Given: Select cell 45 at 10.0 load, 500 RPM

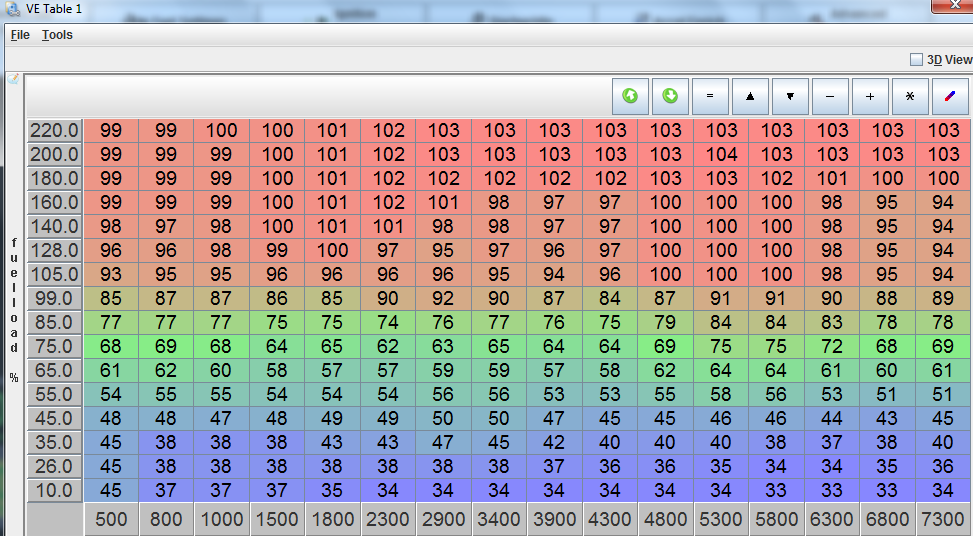Looking at the screenshot, I should pos(111,490).
